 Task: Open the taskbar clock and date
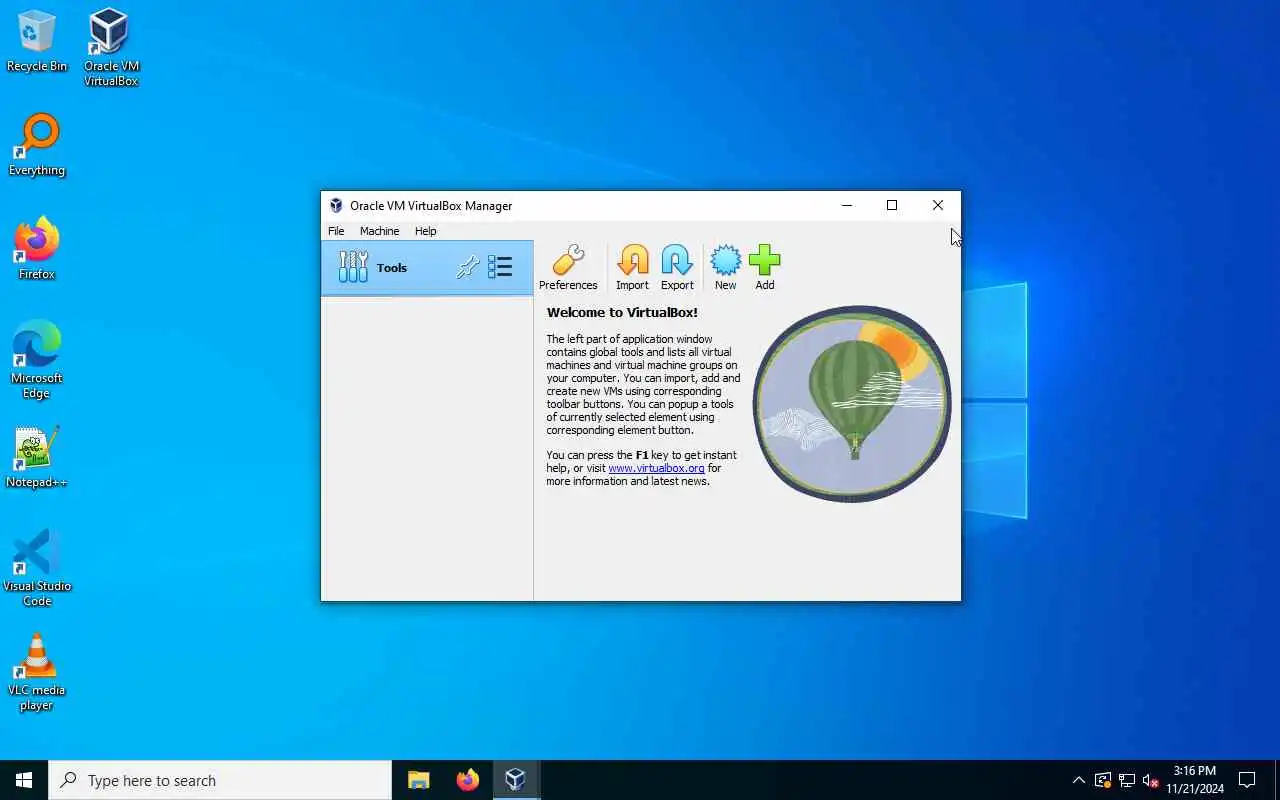point(1194,780)
